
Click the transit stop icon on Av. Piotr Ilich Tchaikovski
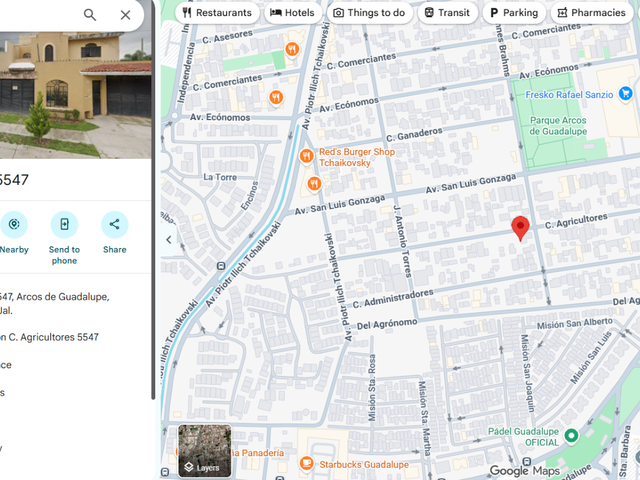pos(221,266)
